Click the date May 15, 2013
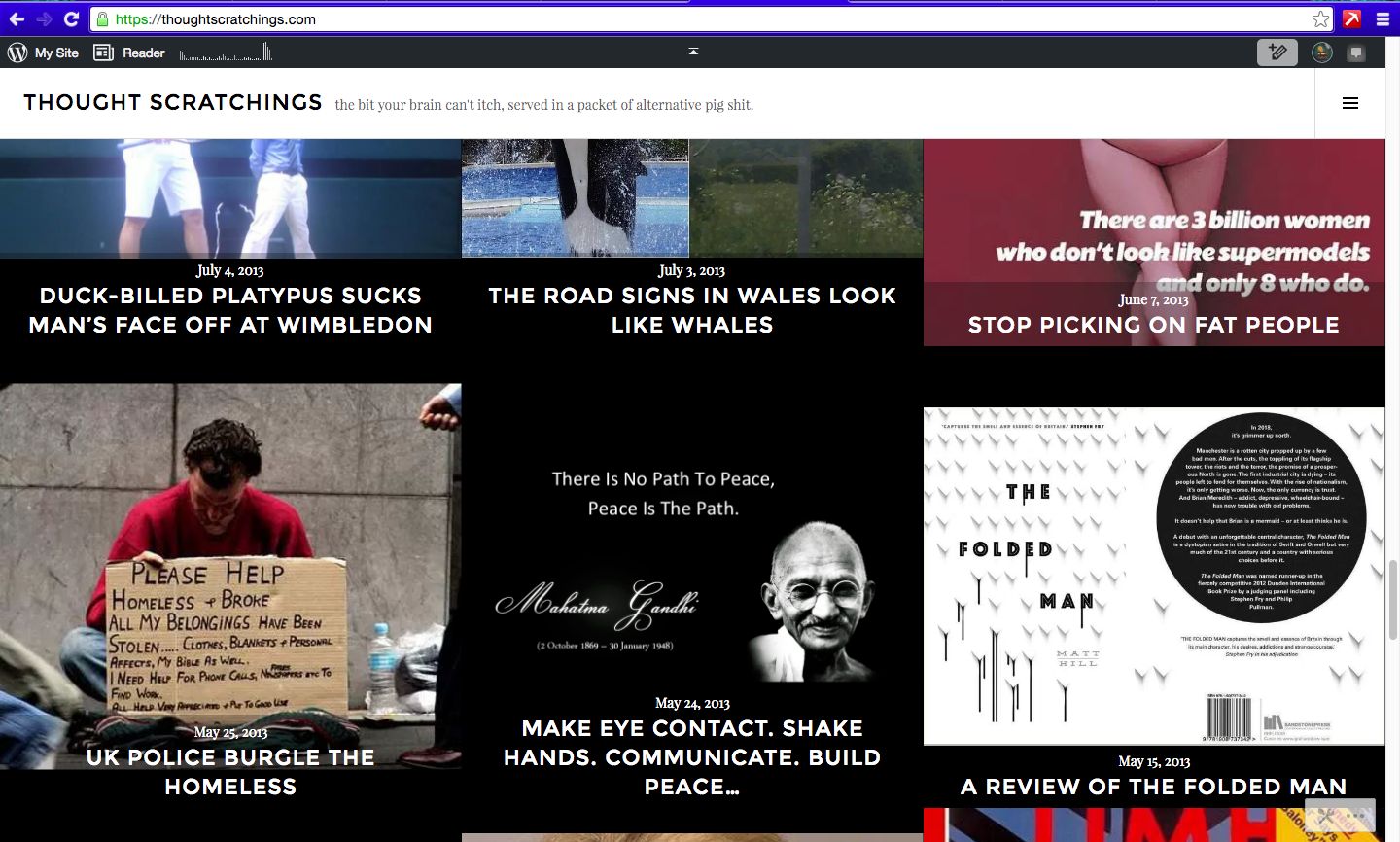Viewport: 1400px width, 842px height. tap(1154, 761)
